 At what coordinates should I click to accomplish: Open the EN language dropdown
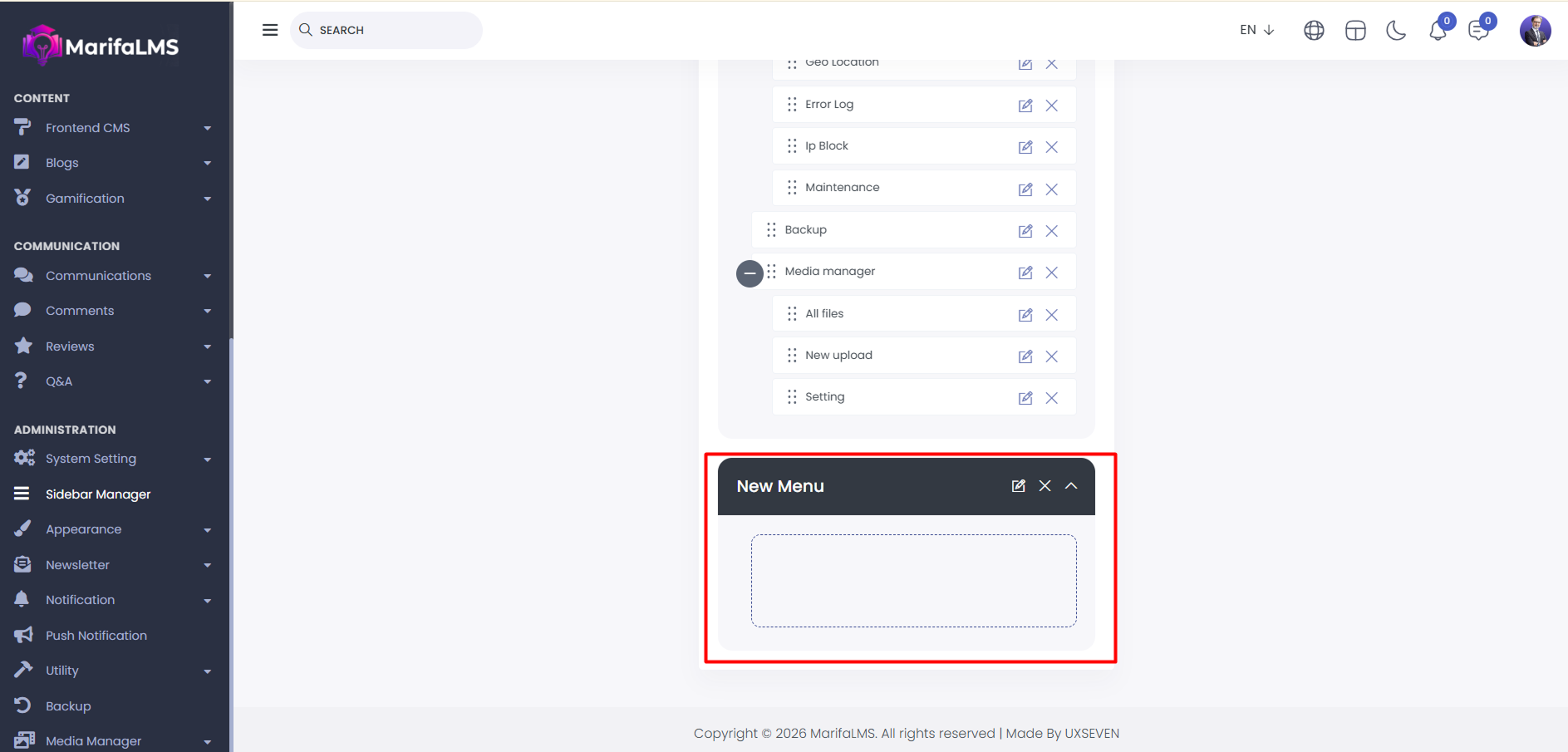1256,30
